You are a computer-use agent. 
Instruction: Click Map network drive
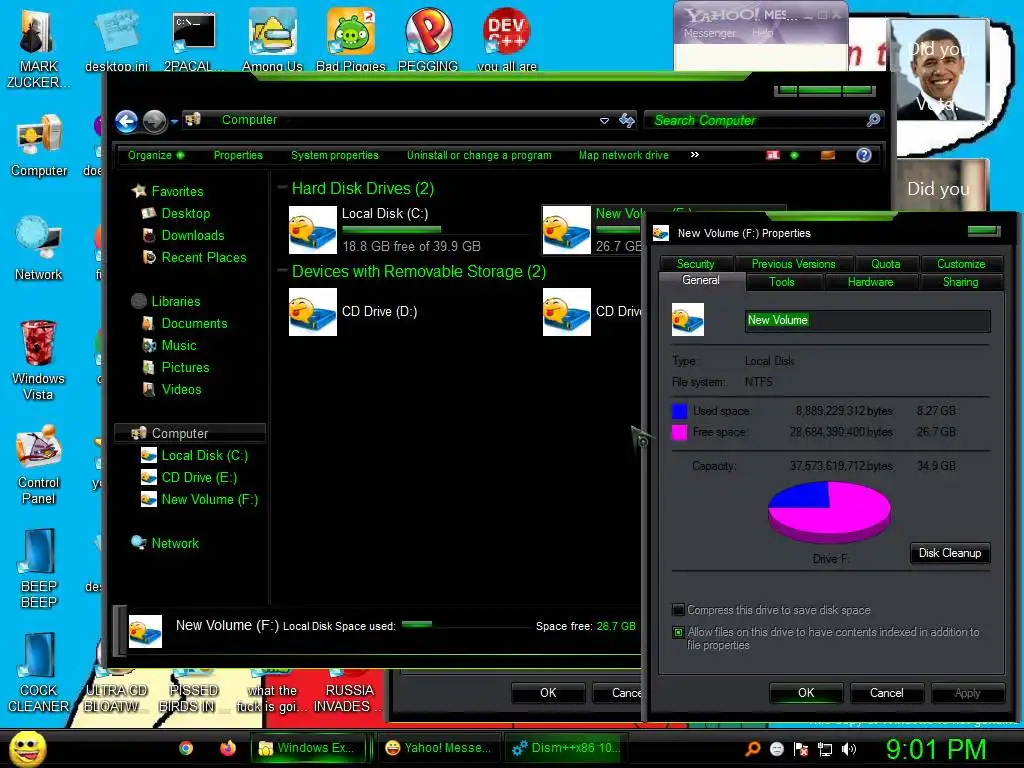[623, 155]
